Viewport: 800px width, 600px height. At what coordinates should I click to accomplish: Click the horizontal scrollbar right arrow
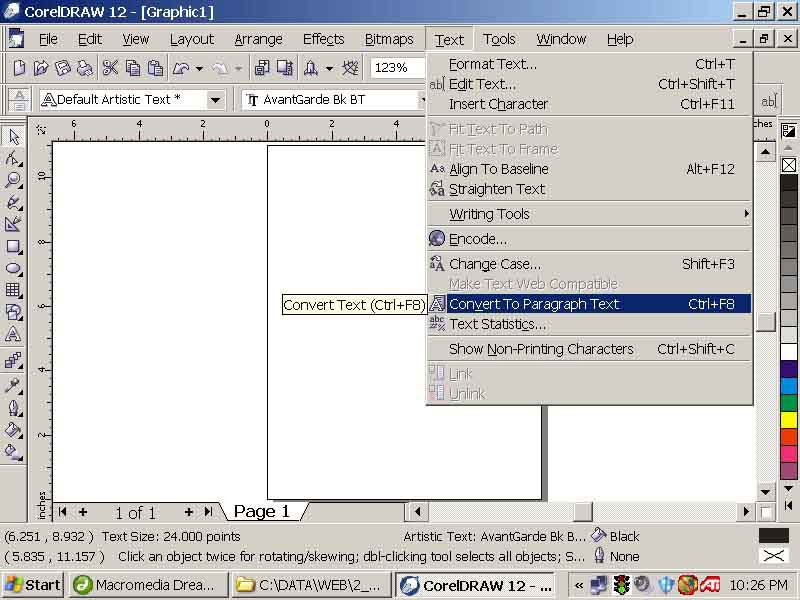[x=746, y=512]
